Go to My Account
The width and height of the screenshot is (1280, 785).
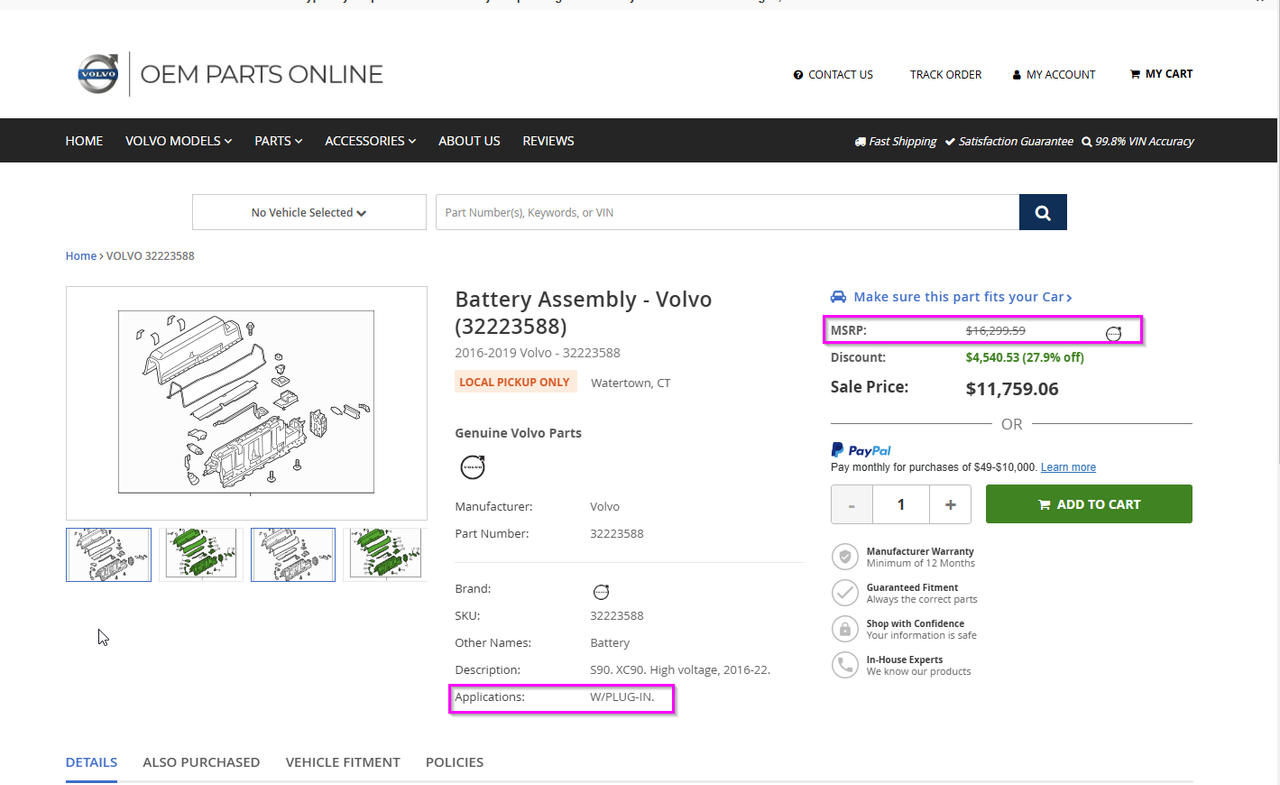1054,75
